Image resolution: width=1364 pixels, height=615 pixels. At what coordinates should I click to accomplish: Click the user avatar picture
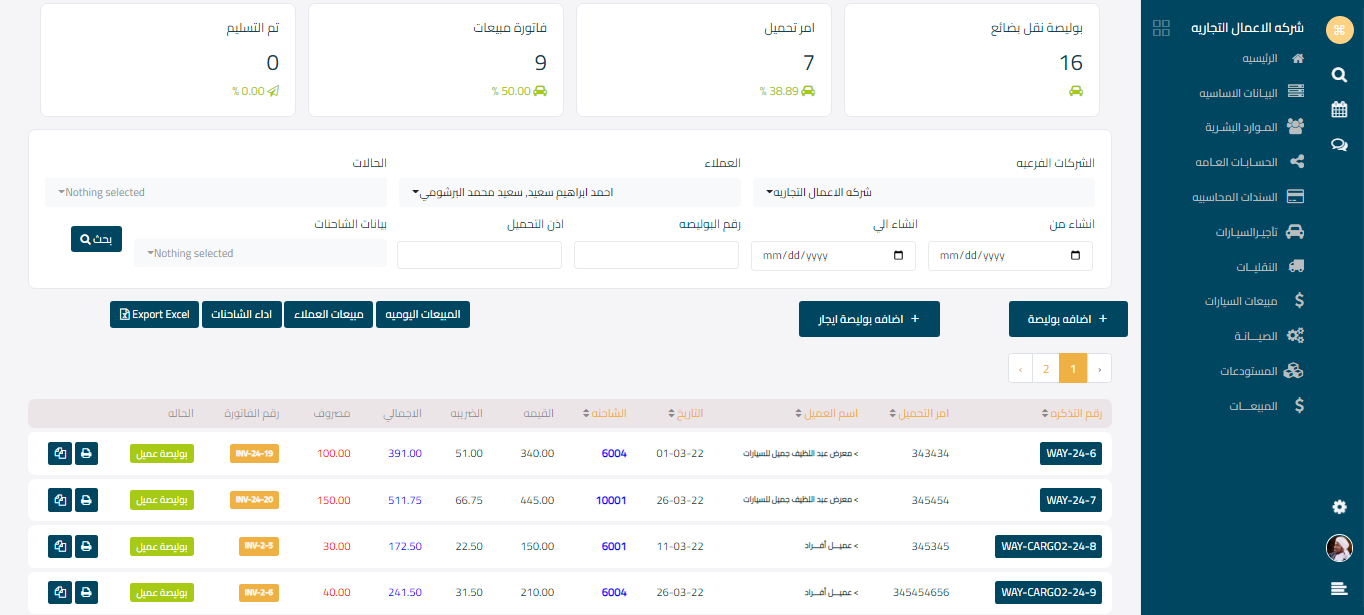(1339, 548)
